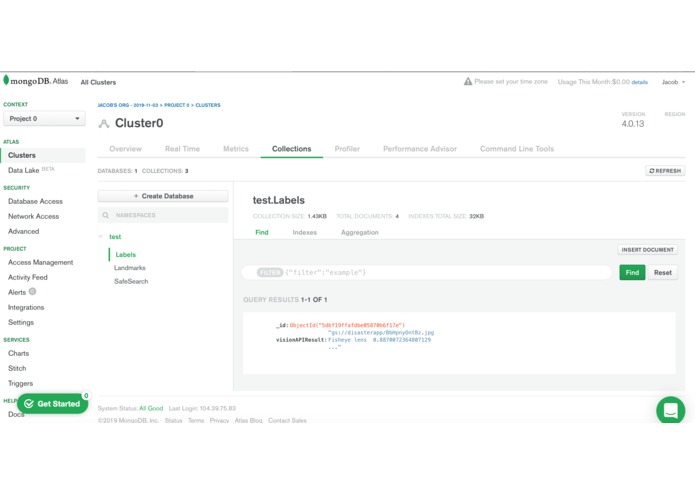Click the Get Started button

coord(53,404)
